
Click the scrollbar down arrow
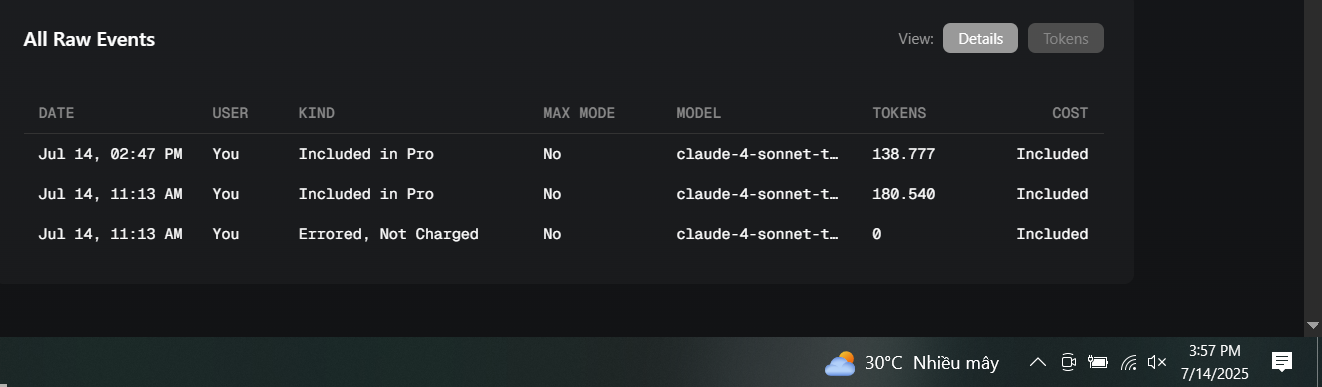click(x=1313, y=326)
